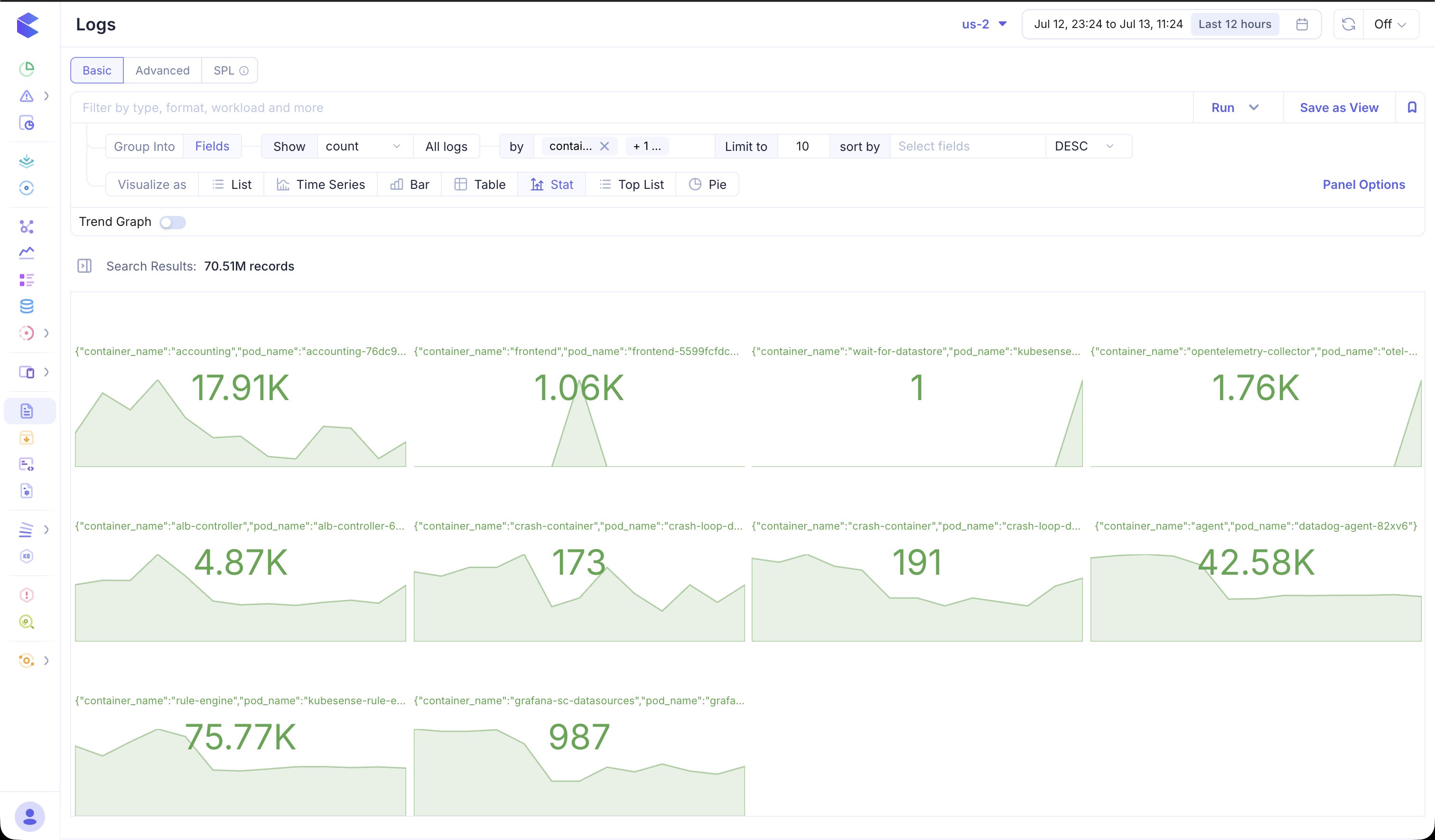Open Panel Options link

1363,185
